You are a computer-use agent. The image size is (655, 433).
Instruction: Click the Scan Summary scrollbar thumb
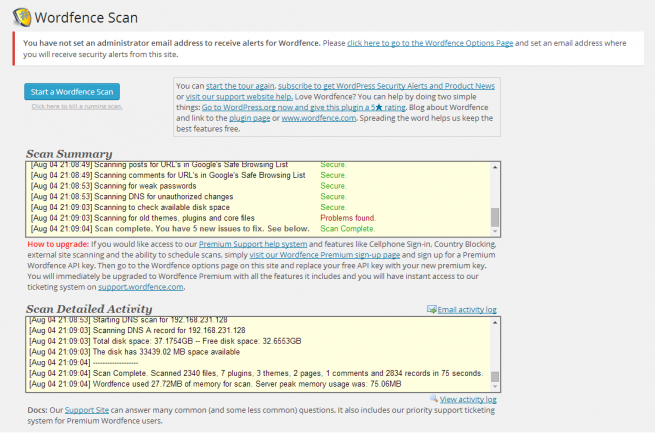[x=495, y=217]
